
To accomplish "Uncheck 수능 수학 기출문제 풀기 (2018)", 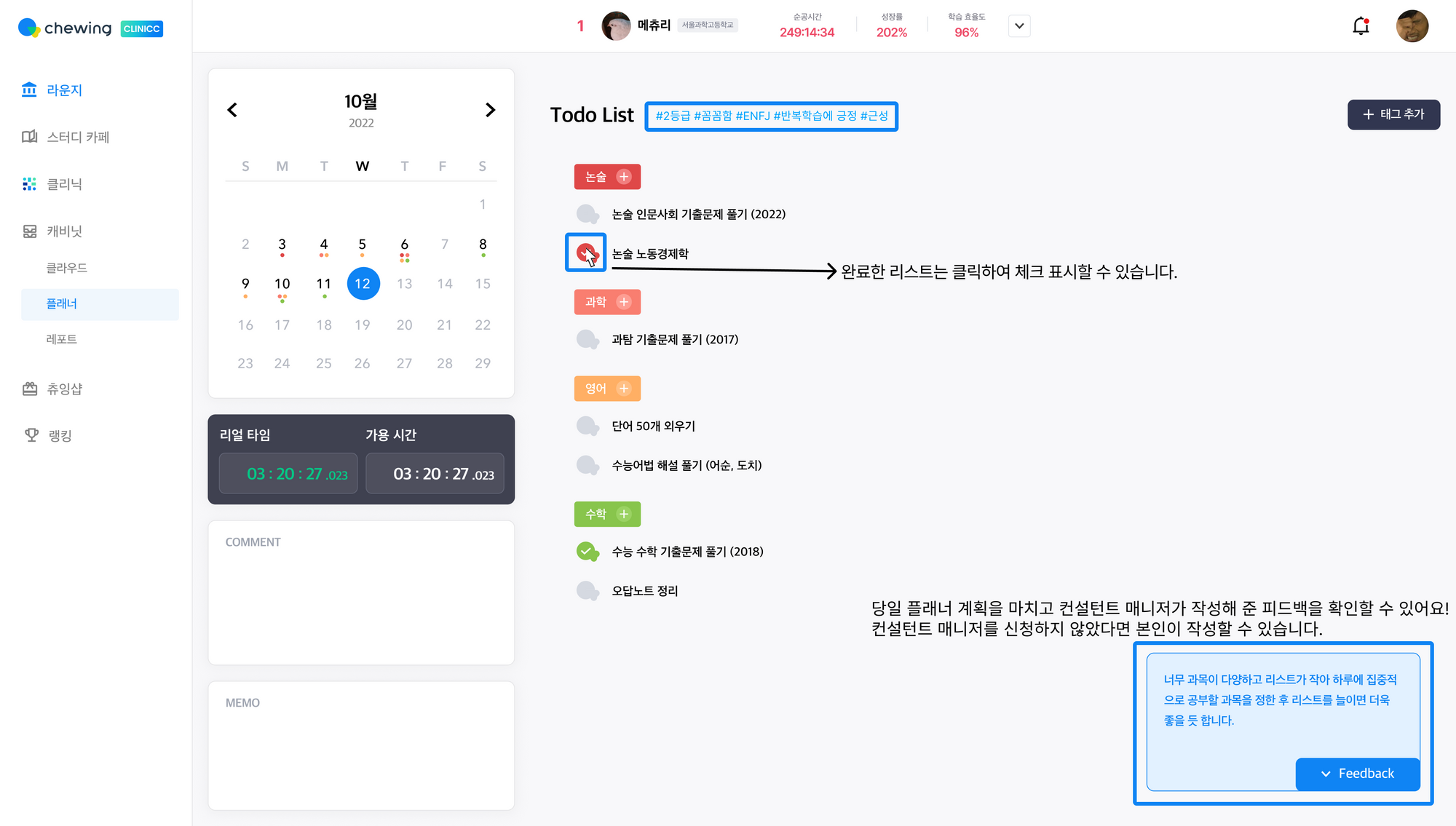I will (x=587, y=552).
